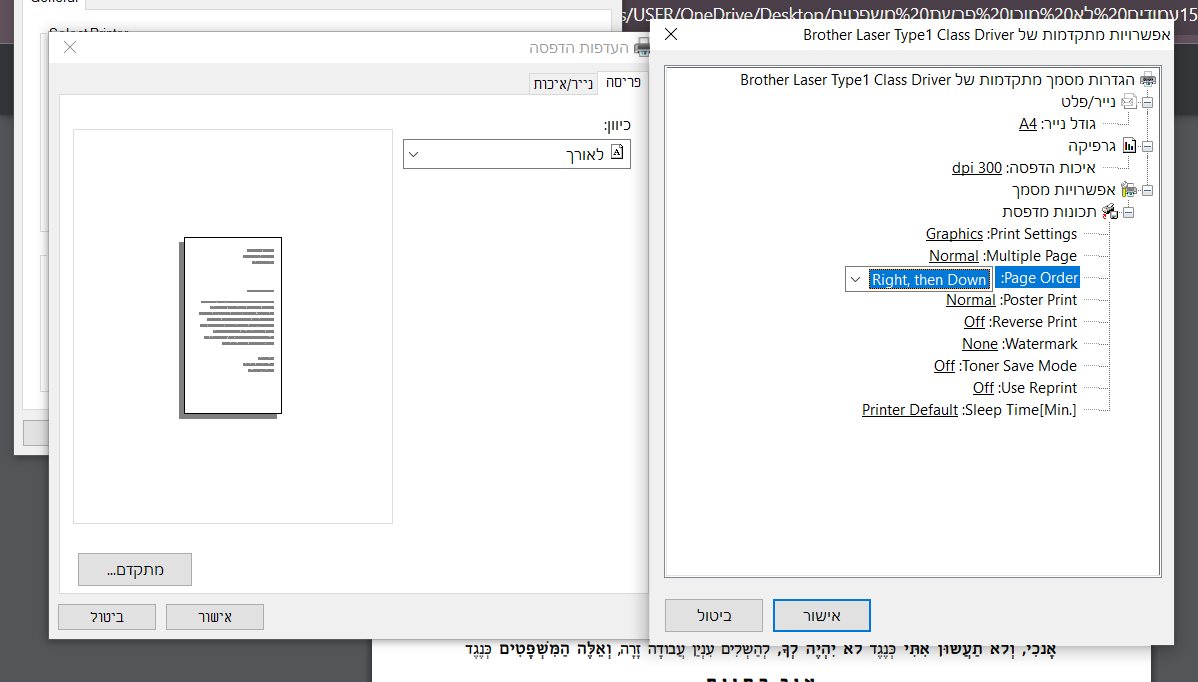Click the 300 dpi print quality value
1198x682 pixels.
click(976, 168)
